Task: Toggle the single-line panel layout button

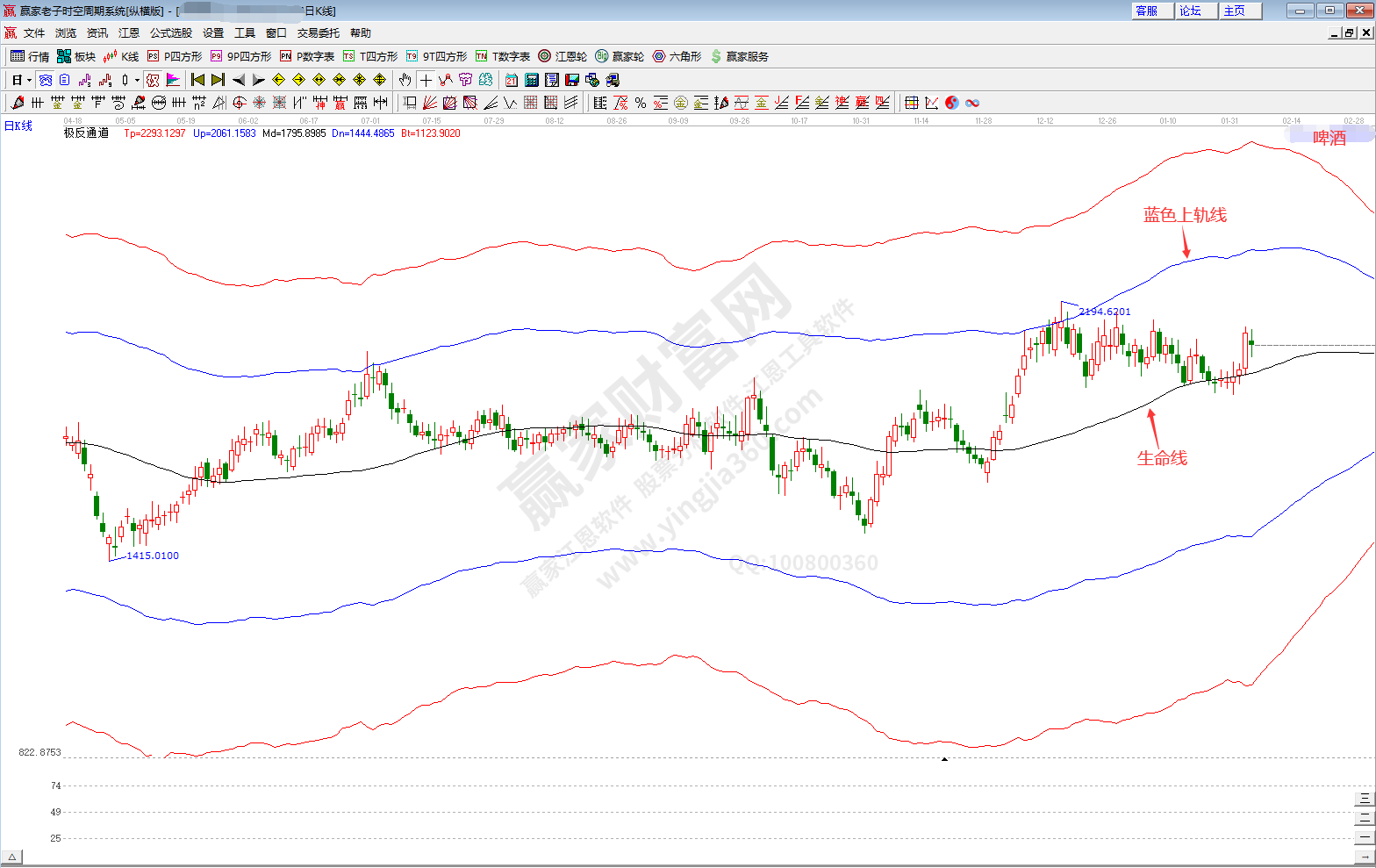Action: pyautogui.click(x=1364, y=836)
